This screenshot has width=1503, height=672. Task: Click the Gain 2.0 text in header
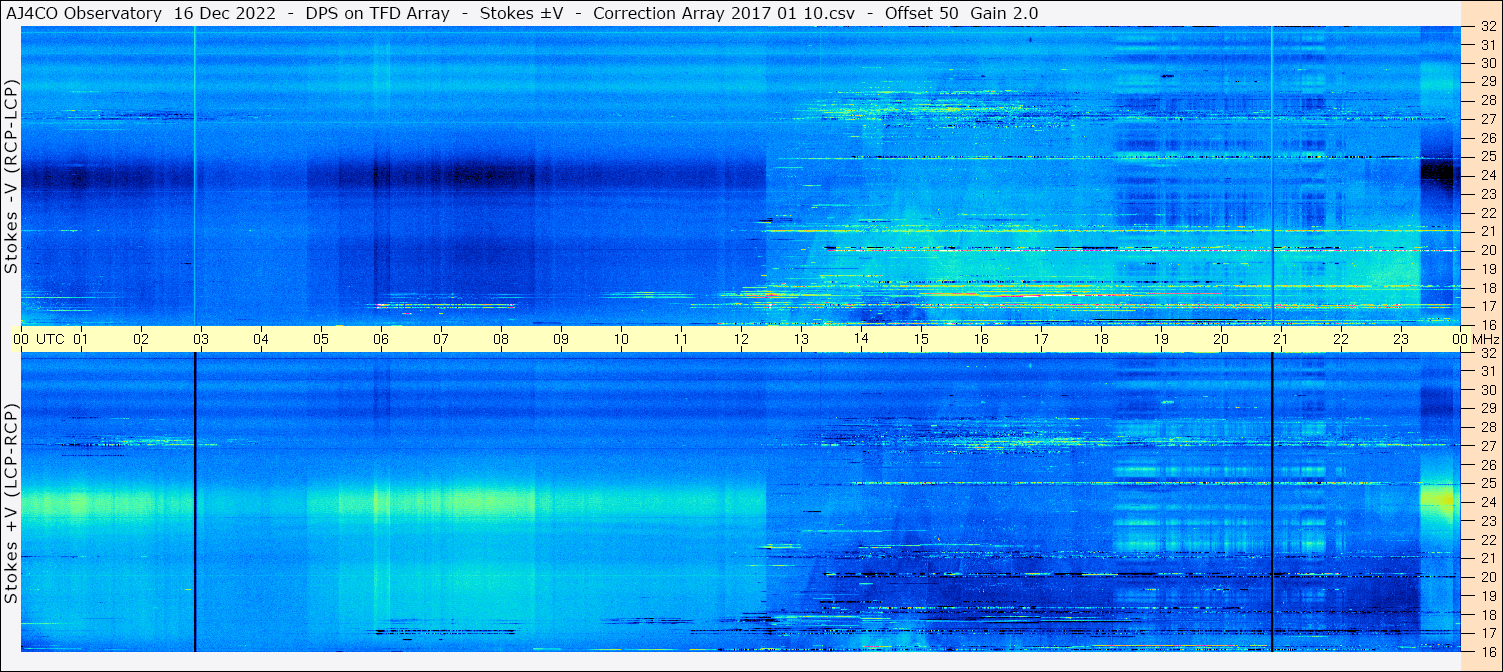tap(1004, 13)
